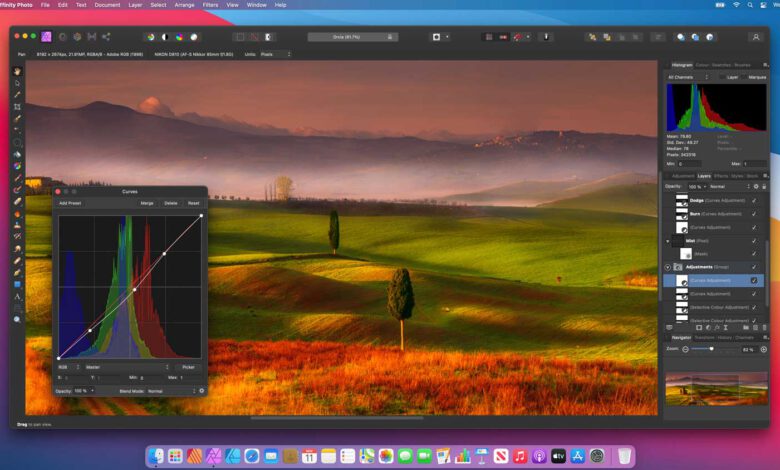Collapse the Mist layer triangle
The width and height of the screenshot is (780, 470).
(668, 241)
